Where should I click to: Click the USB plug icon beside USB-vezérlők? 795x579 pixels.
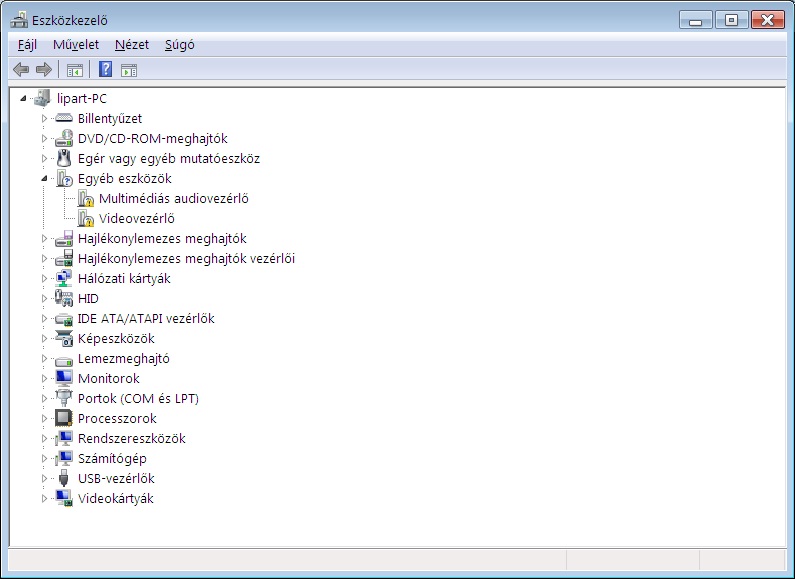pyautogui.click(x=64, y=478)
